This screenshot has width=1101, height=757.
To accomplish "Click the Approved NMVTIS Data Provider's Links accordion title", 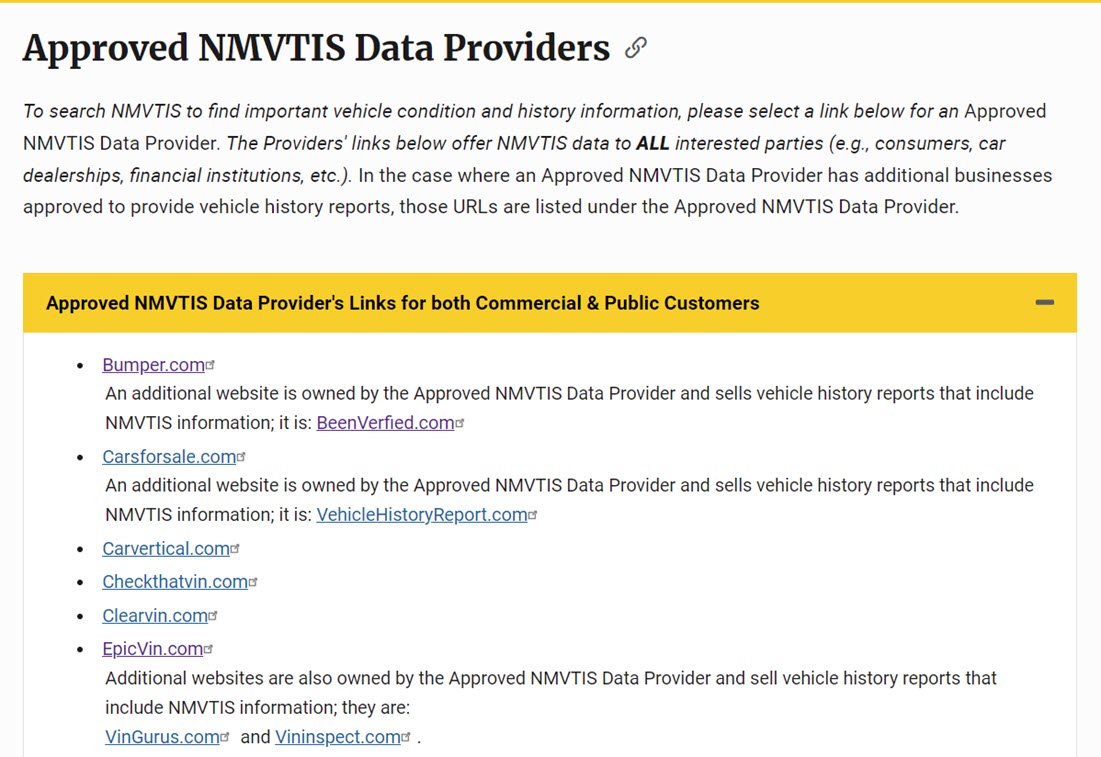I will [402, 303].
